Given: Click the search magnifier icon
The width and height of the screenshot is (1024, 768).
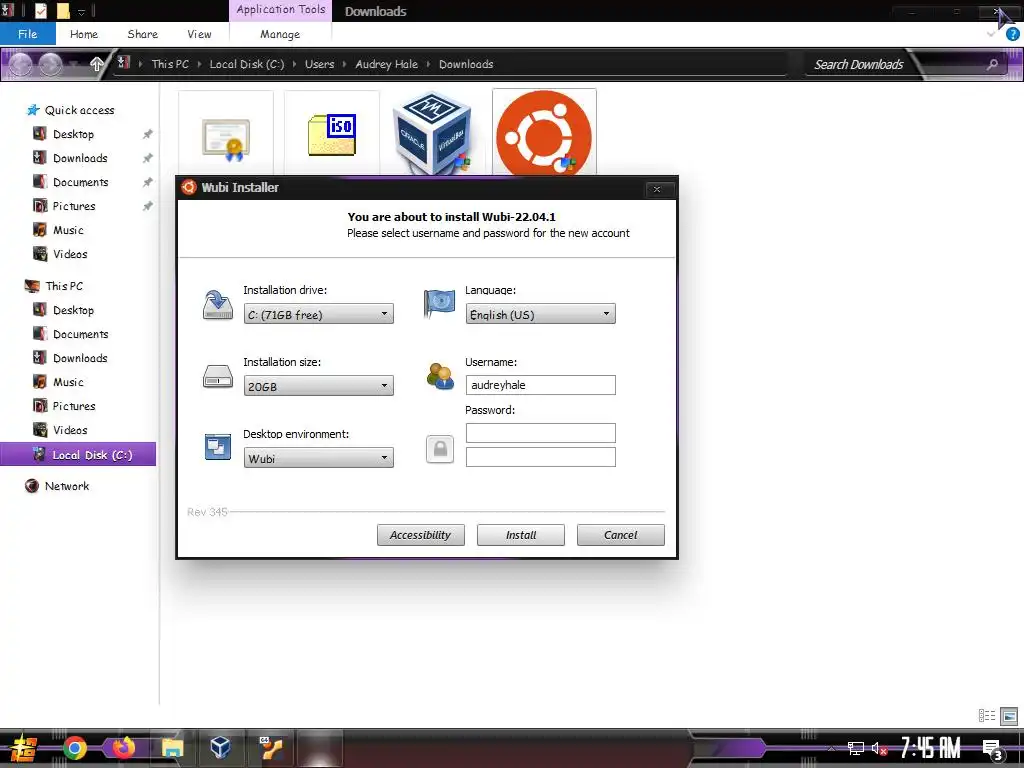Looking at the screenshot, I should (993, 64).
